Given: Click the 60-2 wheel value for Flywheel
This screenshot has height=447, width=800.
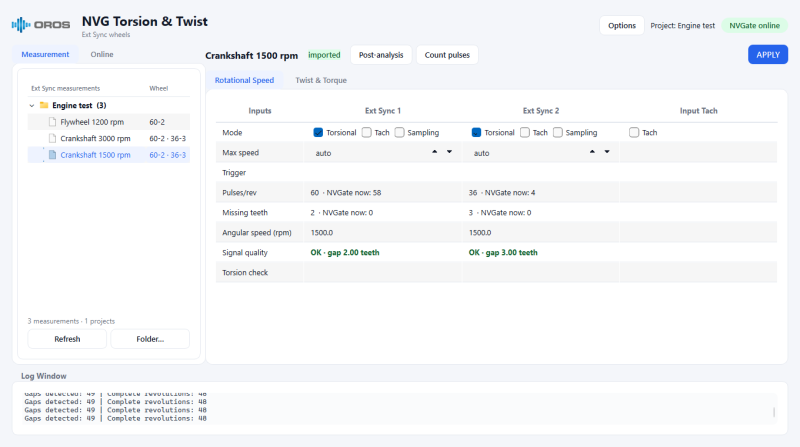Looking at the screenshot, I should 157,122.
